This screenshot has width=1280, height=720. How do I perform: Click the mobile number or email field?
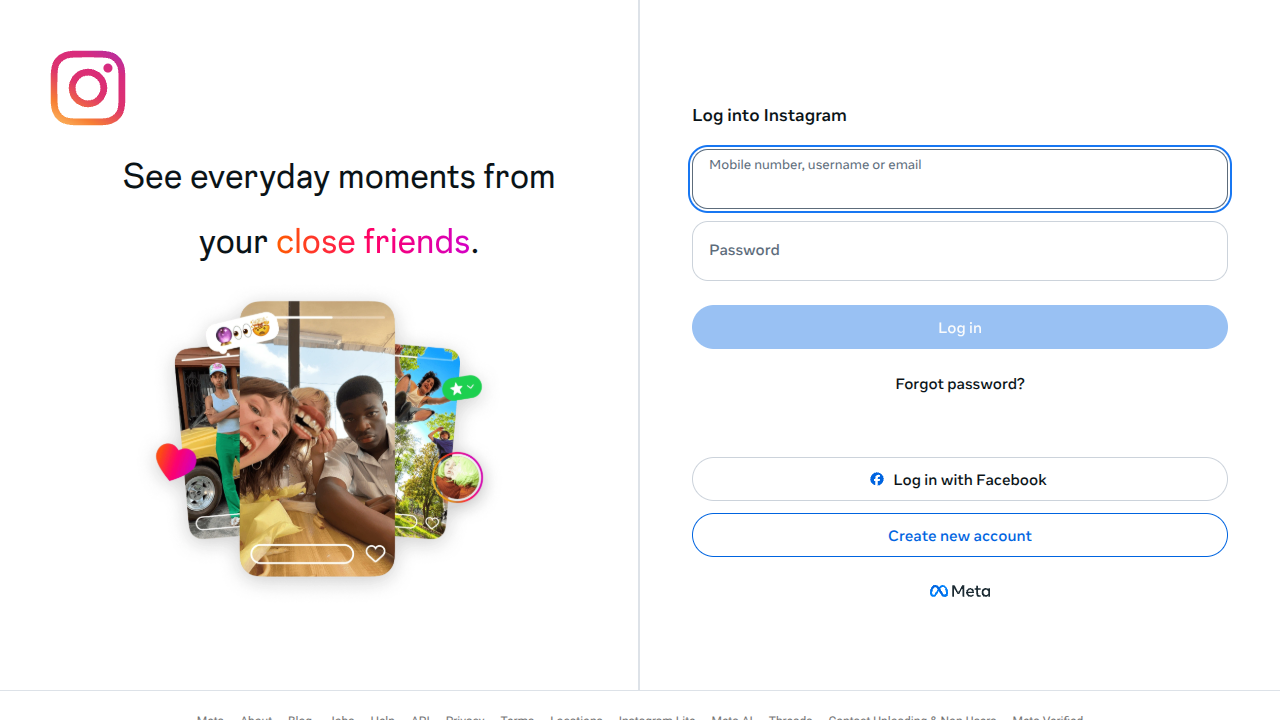point(959,179)
